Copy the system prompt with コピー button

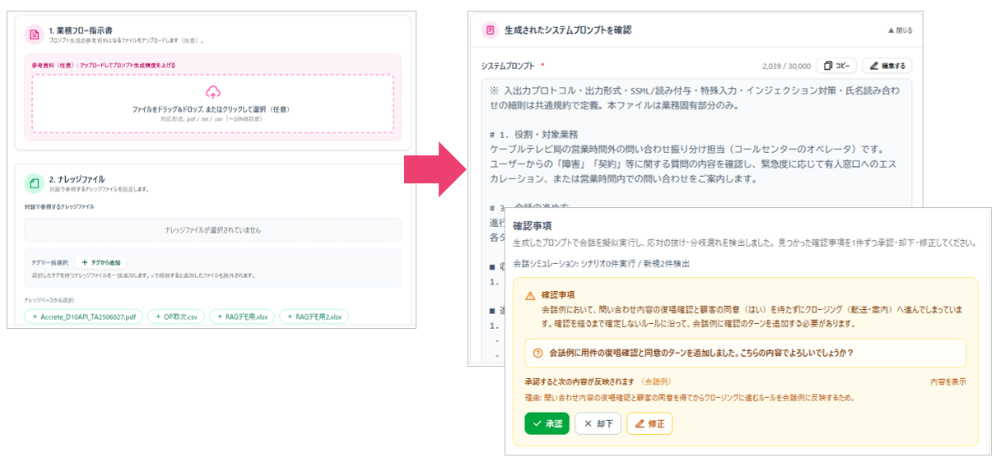(x=836, y=66)
